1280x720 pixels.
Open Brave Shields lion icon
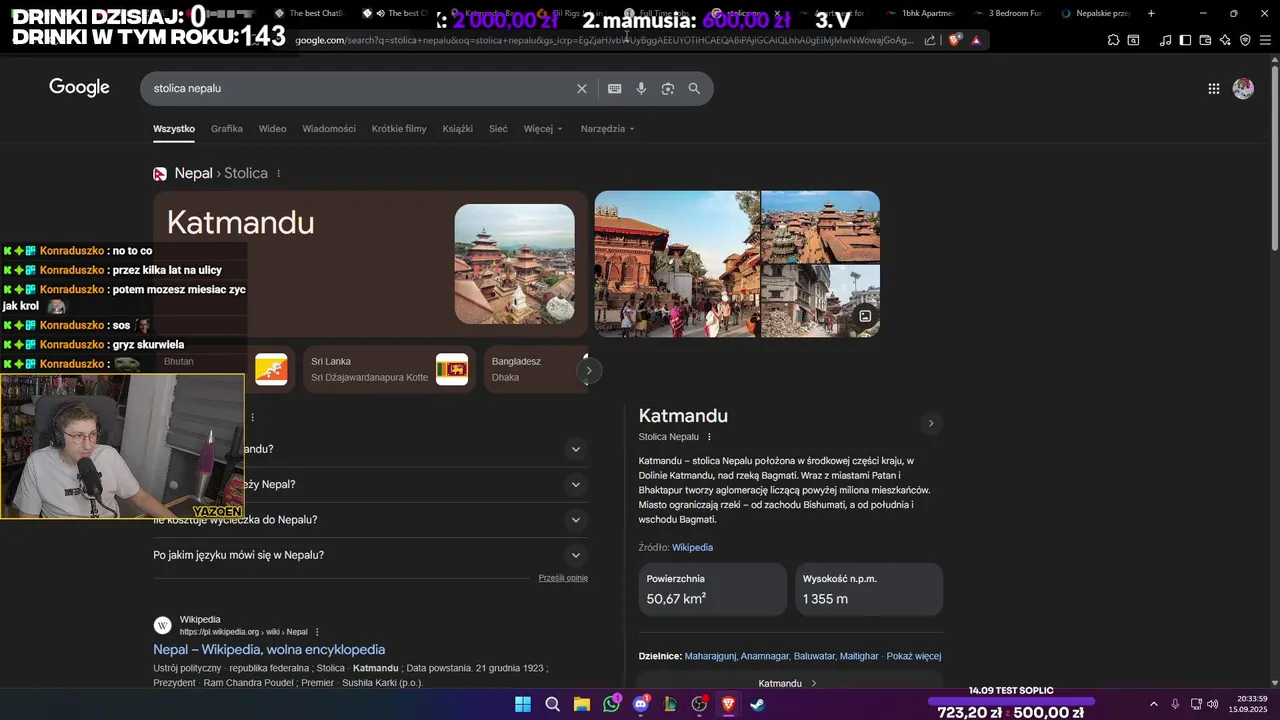955,40
